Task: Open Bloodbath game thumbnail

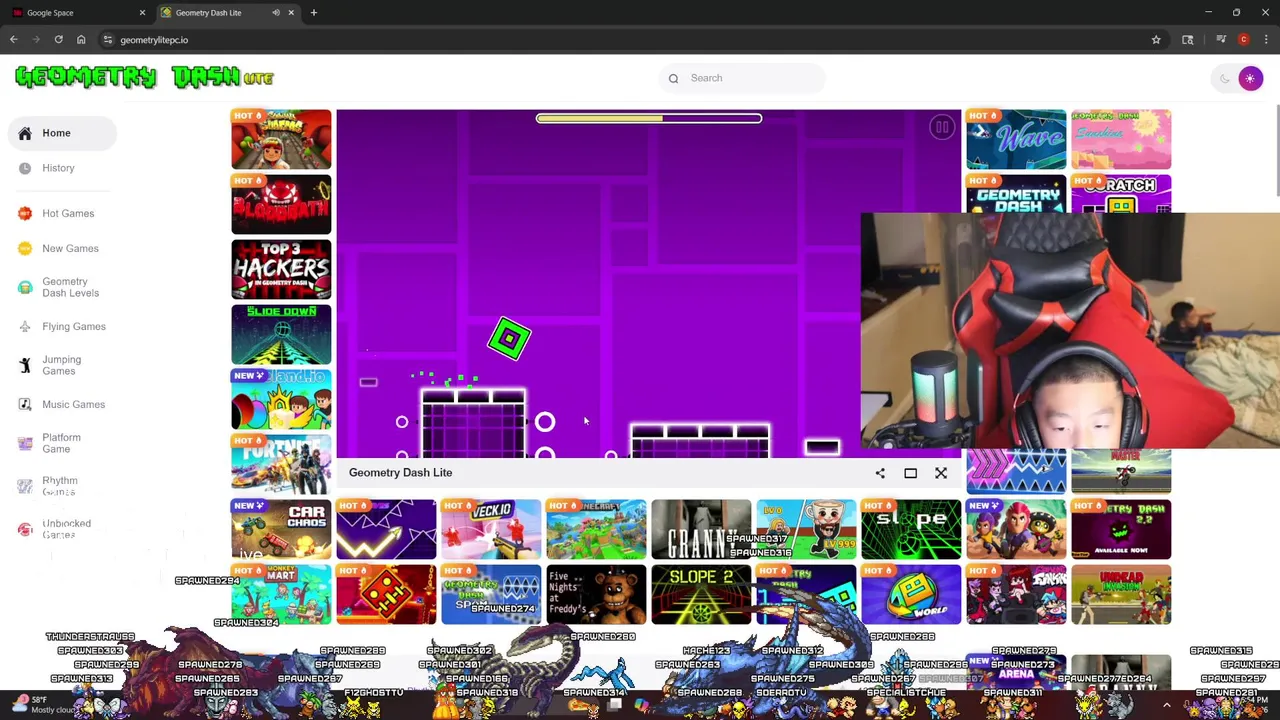Action: (281, 204)
